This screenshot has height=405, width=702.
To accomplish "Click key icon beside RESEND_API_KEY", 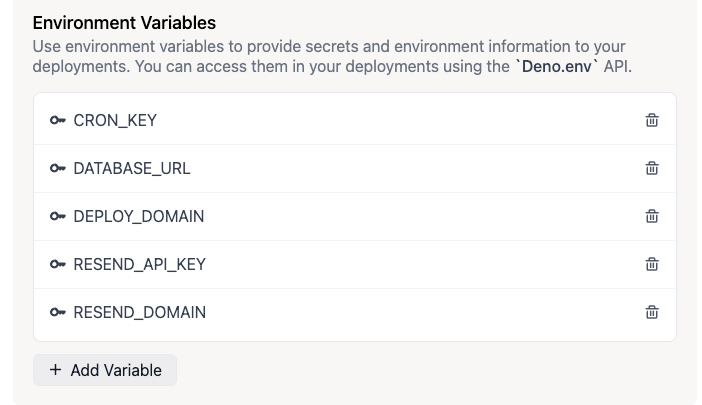I will coord(58,264).
